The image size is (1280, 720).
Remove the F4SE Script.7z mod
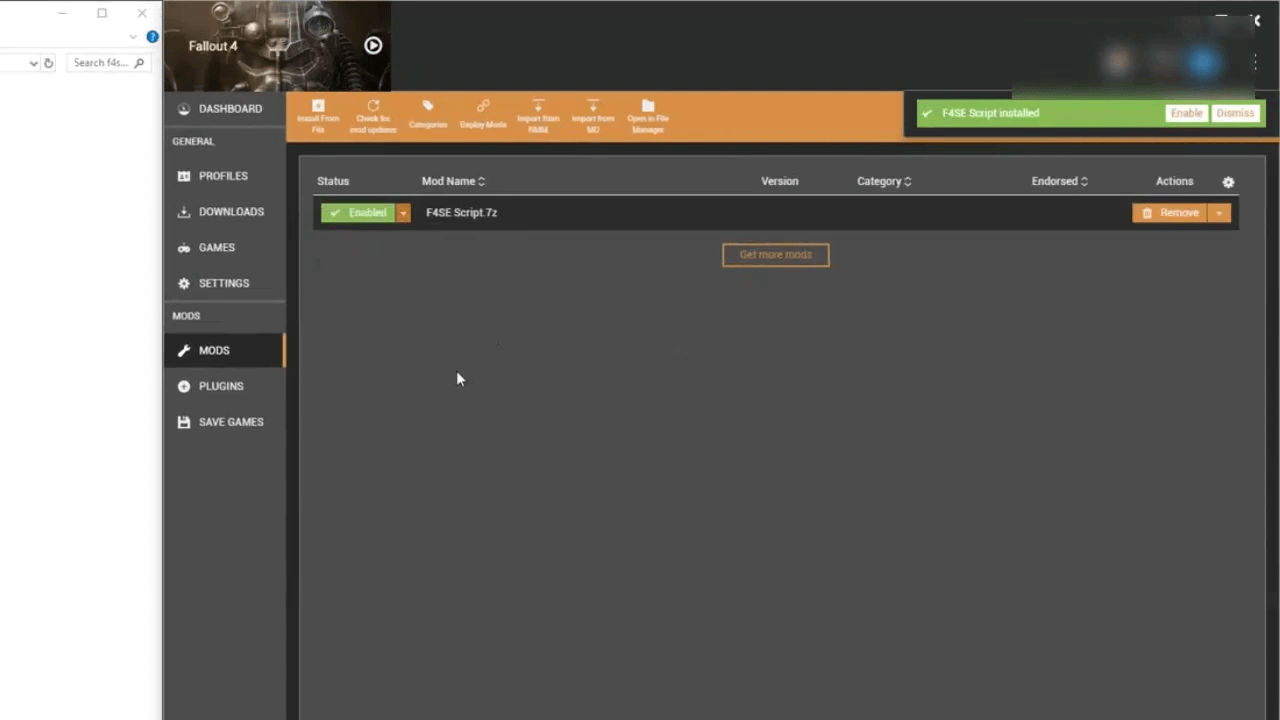pyautogui.click(x=1170, y=213)
